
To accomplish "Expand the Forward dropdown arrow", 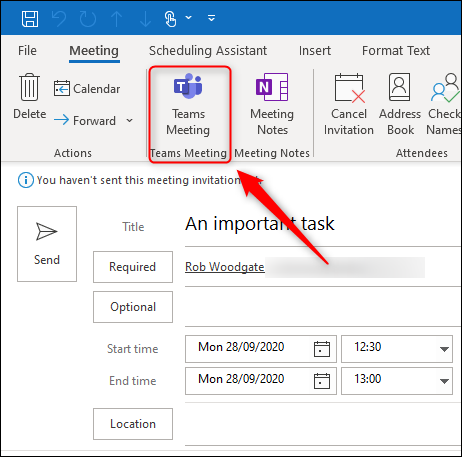I will pyautogui.click(x=130, y=120).
